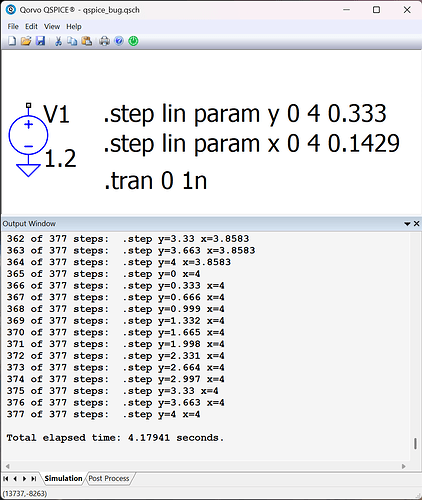
Task: Click output line '363 of 377 steps'
Action: point(131,250)
